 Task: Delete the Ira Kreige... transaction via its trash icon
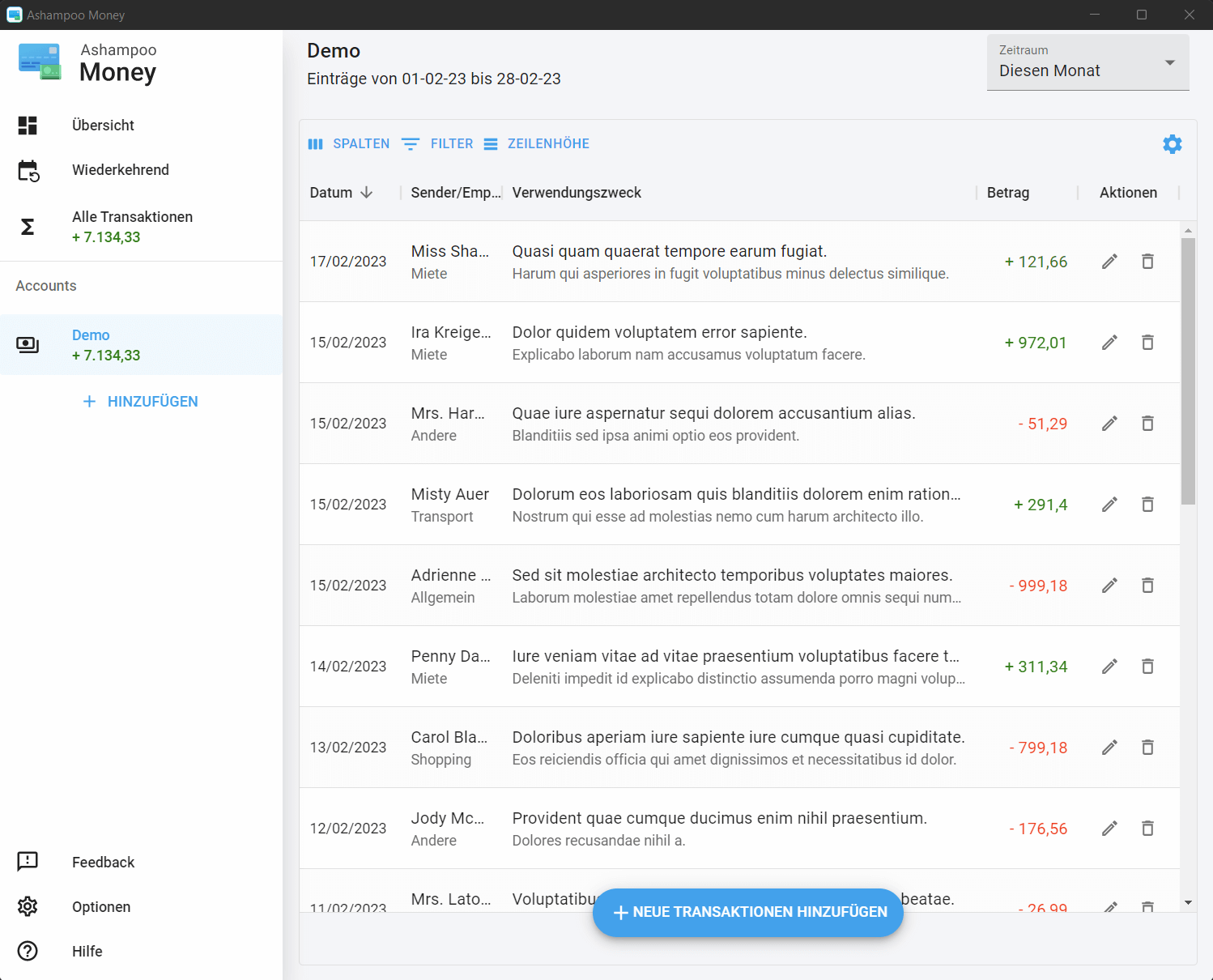click(1147, 343)
